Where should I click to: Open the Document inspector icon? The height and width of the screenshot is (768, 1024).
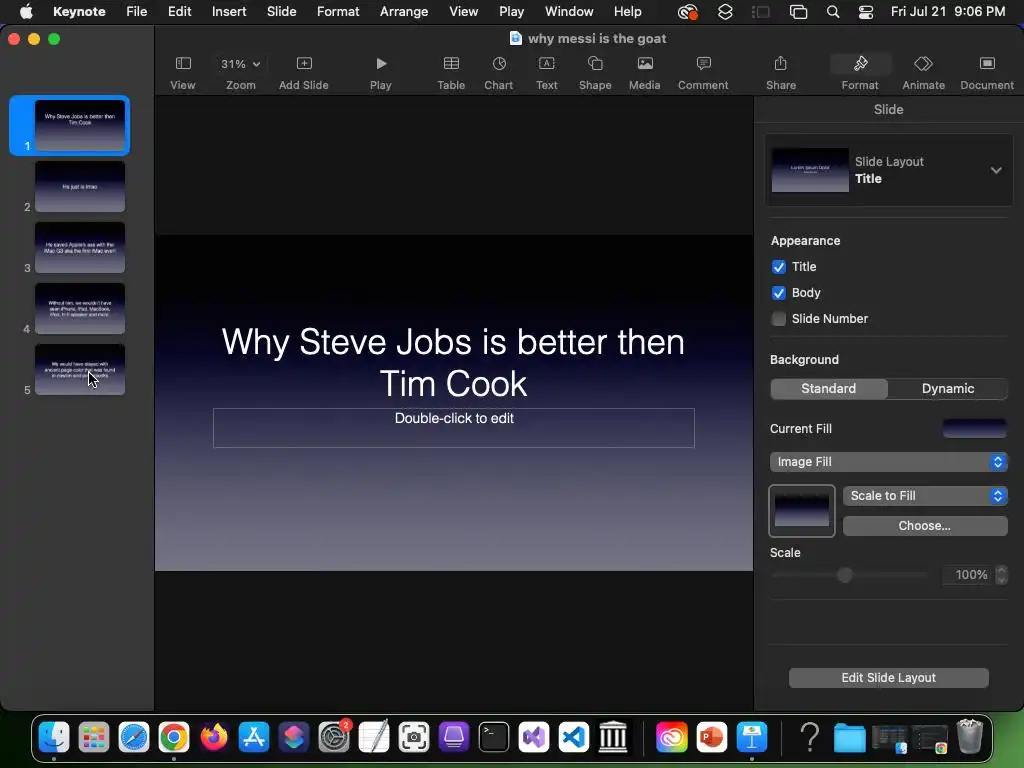[x=987, y=63]
